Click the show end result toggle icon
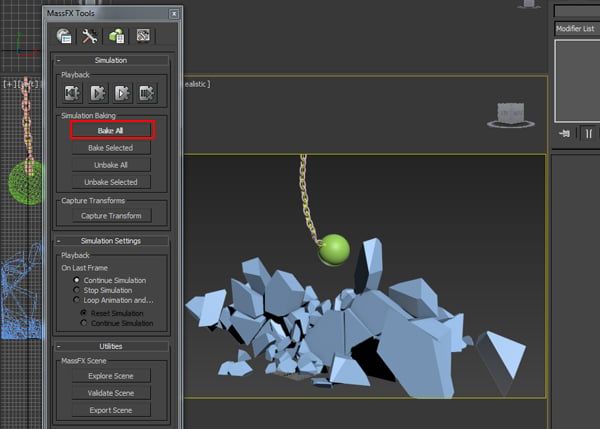The height and width of the screenshot is (429, 600). [x=589, y=134]
